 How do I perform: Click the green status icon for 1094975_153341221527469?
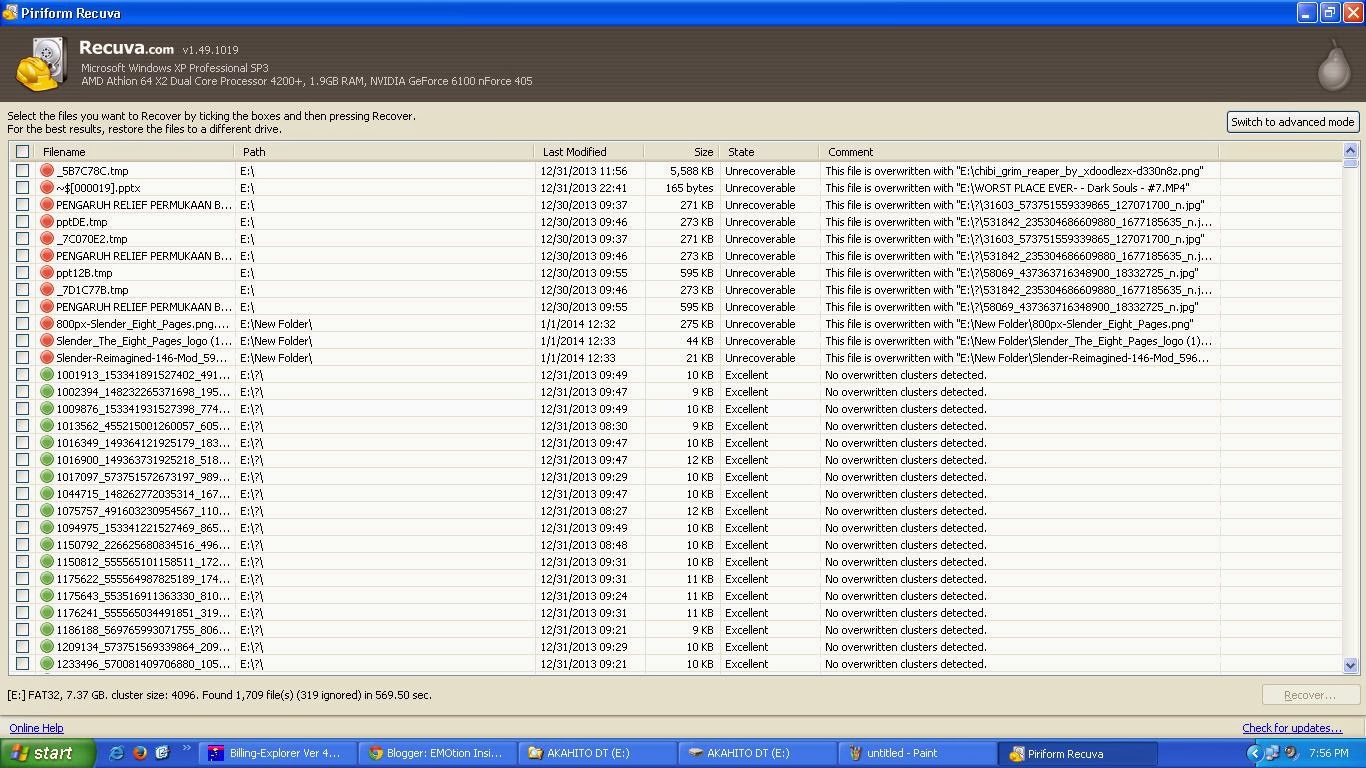point(47,528)
